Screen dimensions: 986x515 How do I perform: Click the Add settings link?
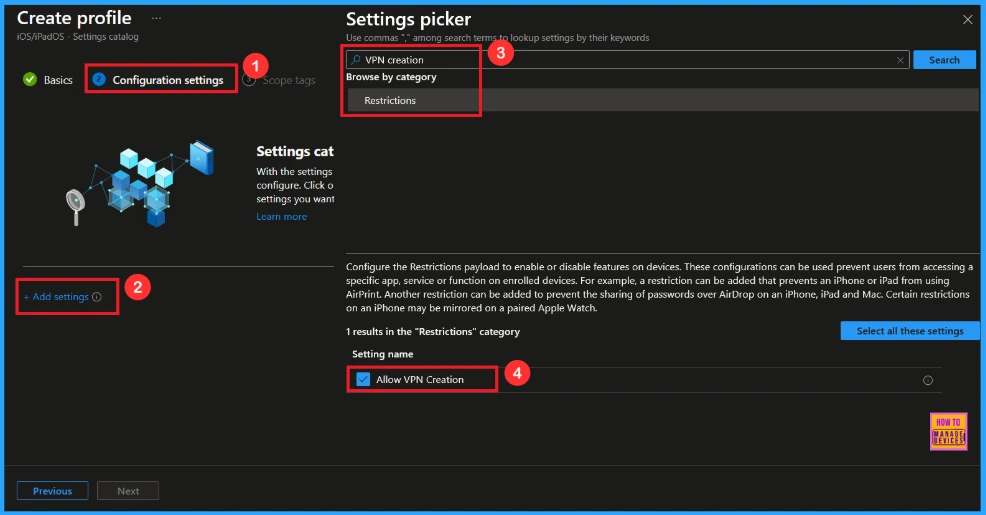click(x=56, y=297)
